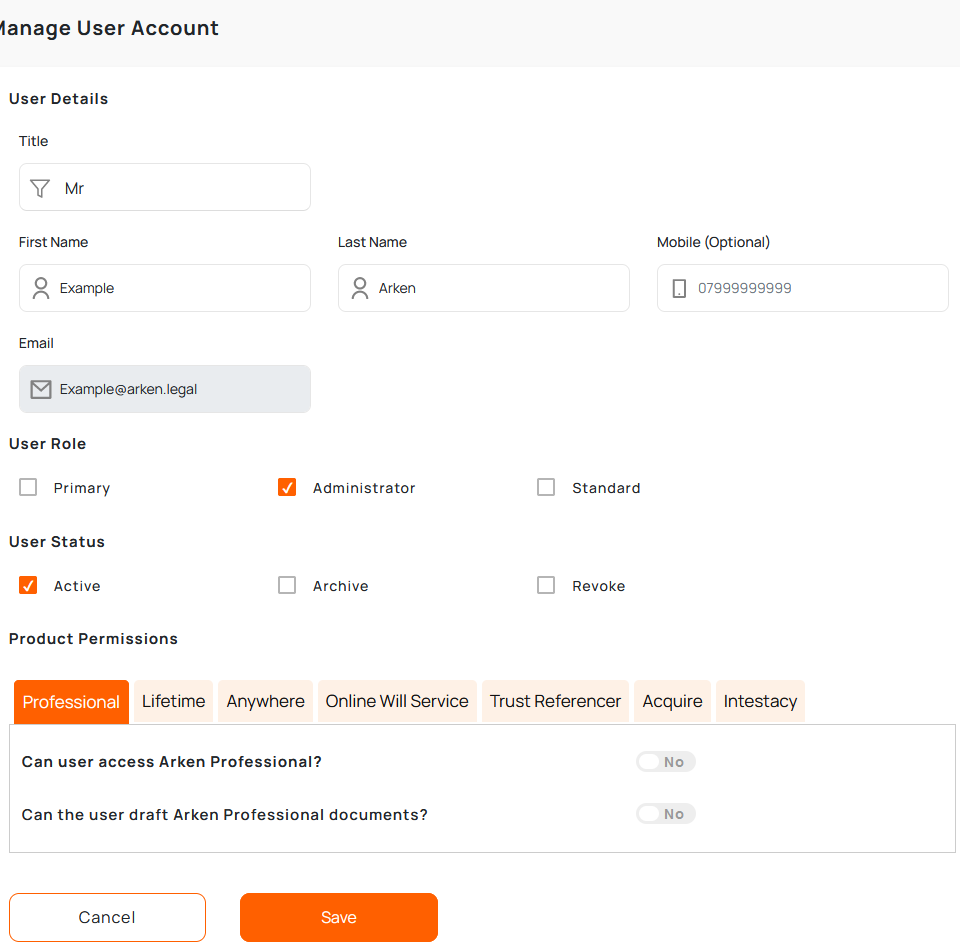
Task: Open the Online Will Service tab
Action: click(x=397, y=701)
